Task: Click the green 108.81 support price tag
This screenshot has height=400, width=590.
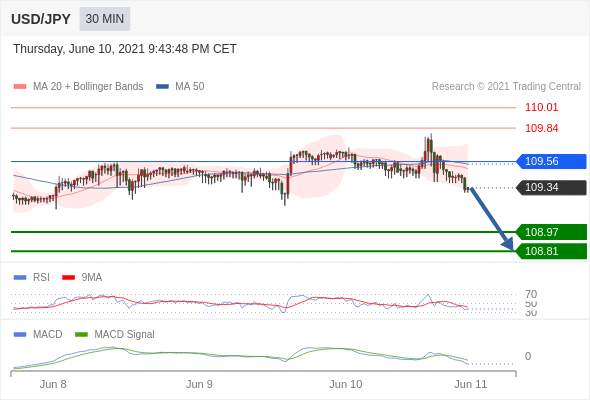Action: pyautogui.click(x=551, y=251)
